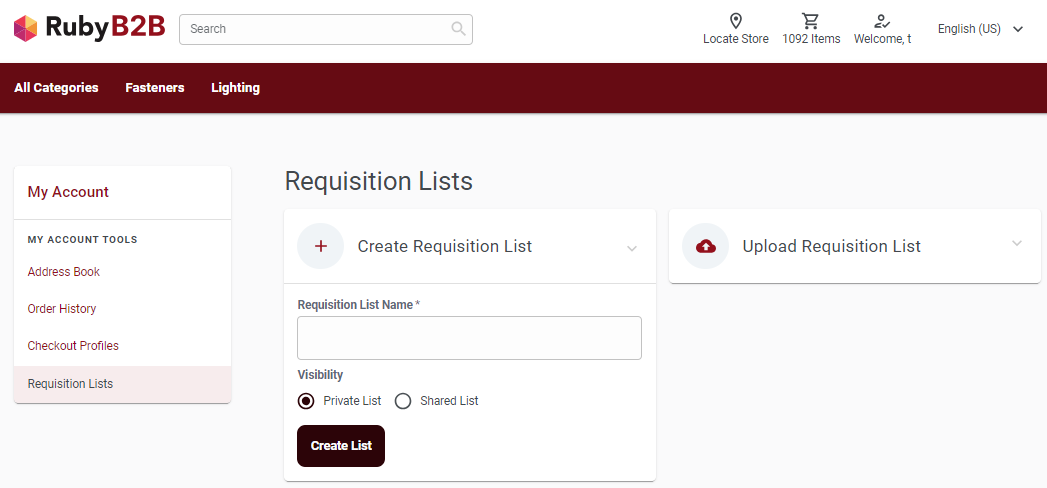
Task: Click the plus icon for Create Requisition List
Action: [321, 246]
